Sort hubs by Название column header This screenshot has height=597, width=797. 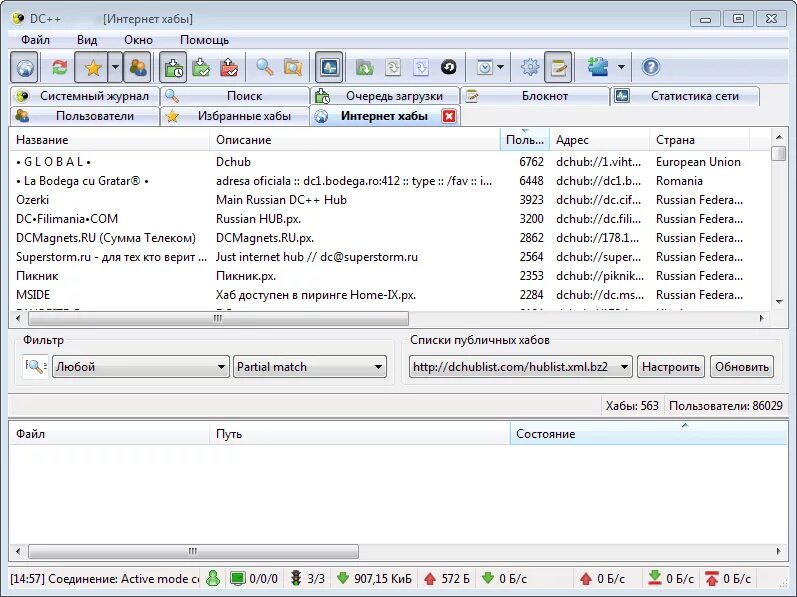tap(109, 140)
